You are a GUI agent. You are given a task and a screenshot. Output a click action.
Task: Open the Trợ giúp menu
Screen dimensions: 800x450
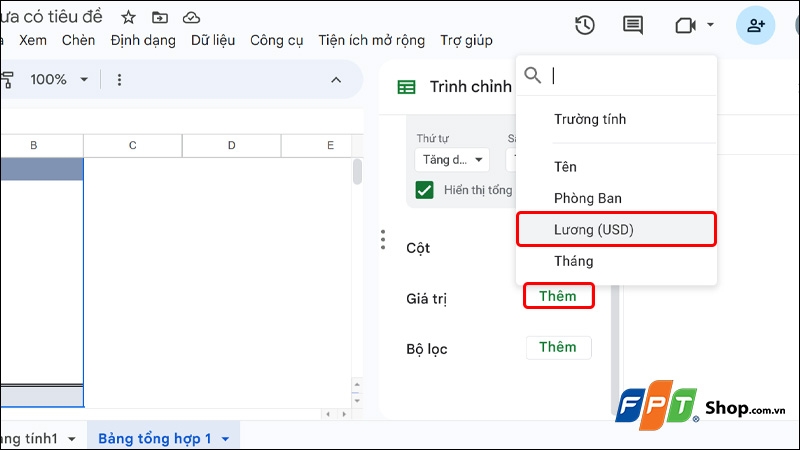[466, 40]
